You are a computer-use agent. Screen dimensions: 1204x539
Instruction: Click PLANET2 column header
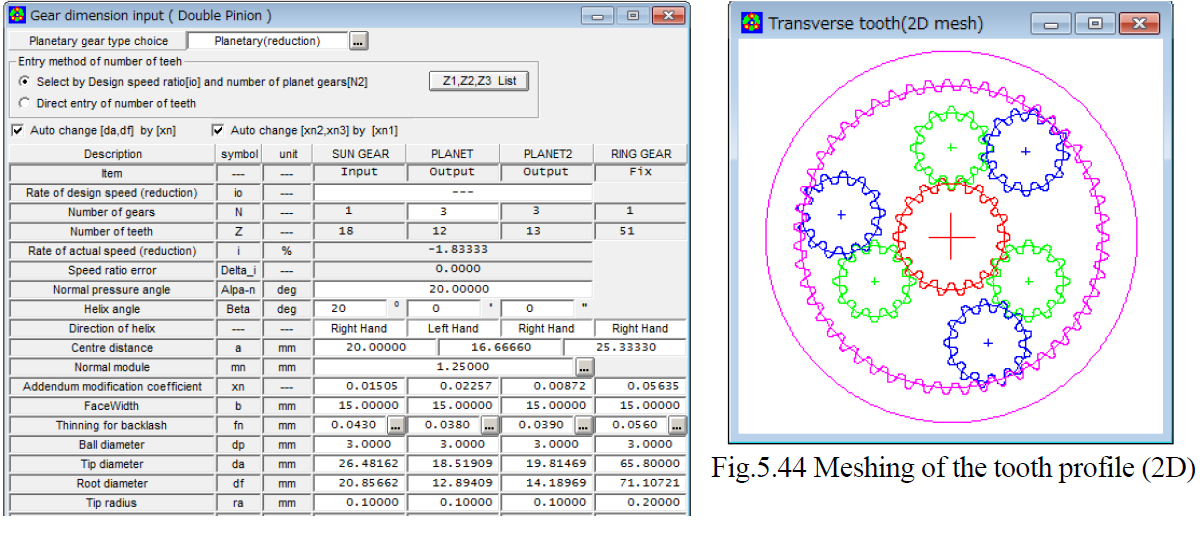tap(546, 154)
